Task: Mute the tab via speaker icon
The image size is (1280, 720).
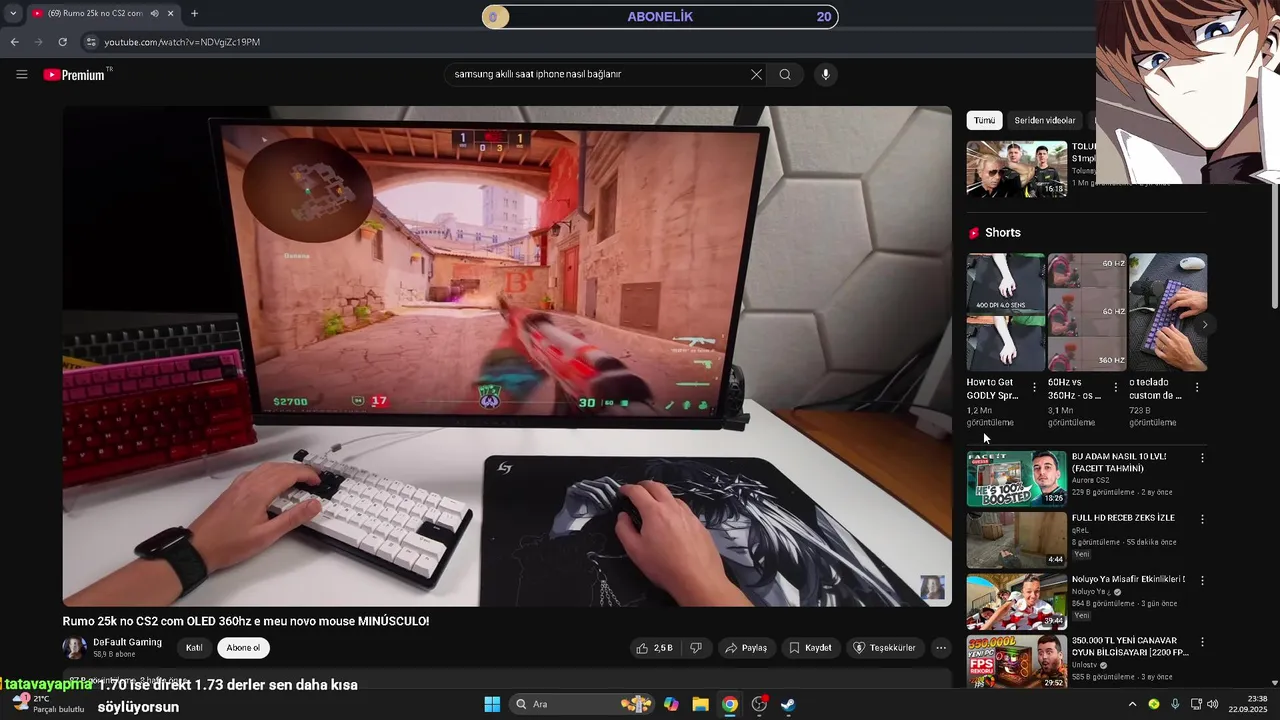Action: click(154, 14)
